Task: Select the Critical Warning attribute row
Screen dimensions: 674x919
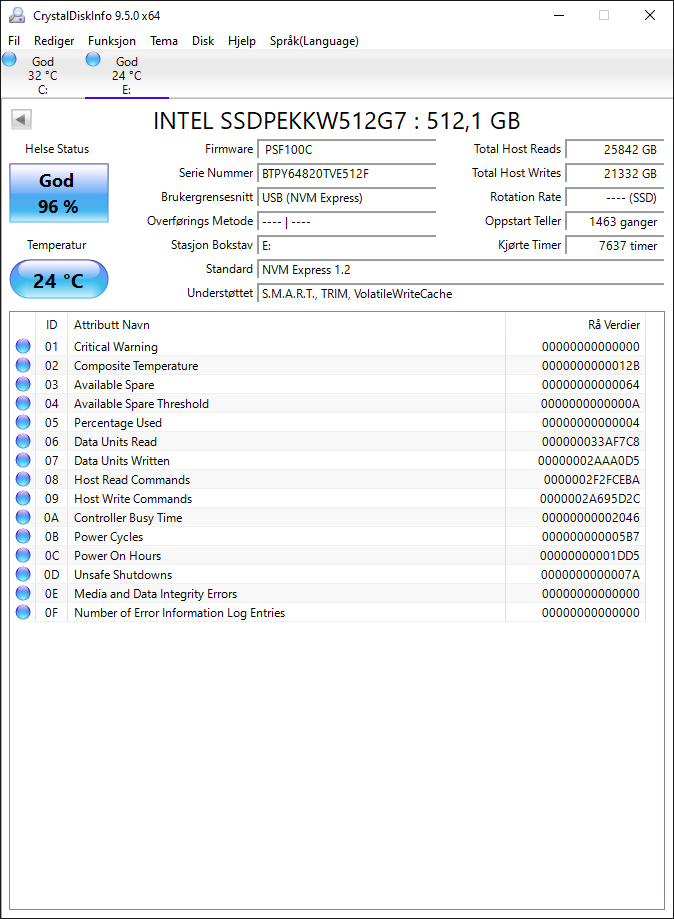Action: [x=328, y=346]
